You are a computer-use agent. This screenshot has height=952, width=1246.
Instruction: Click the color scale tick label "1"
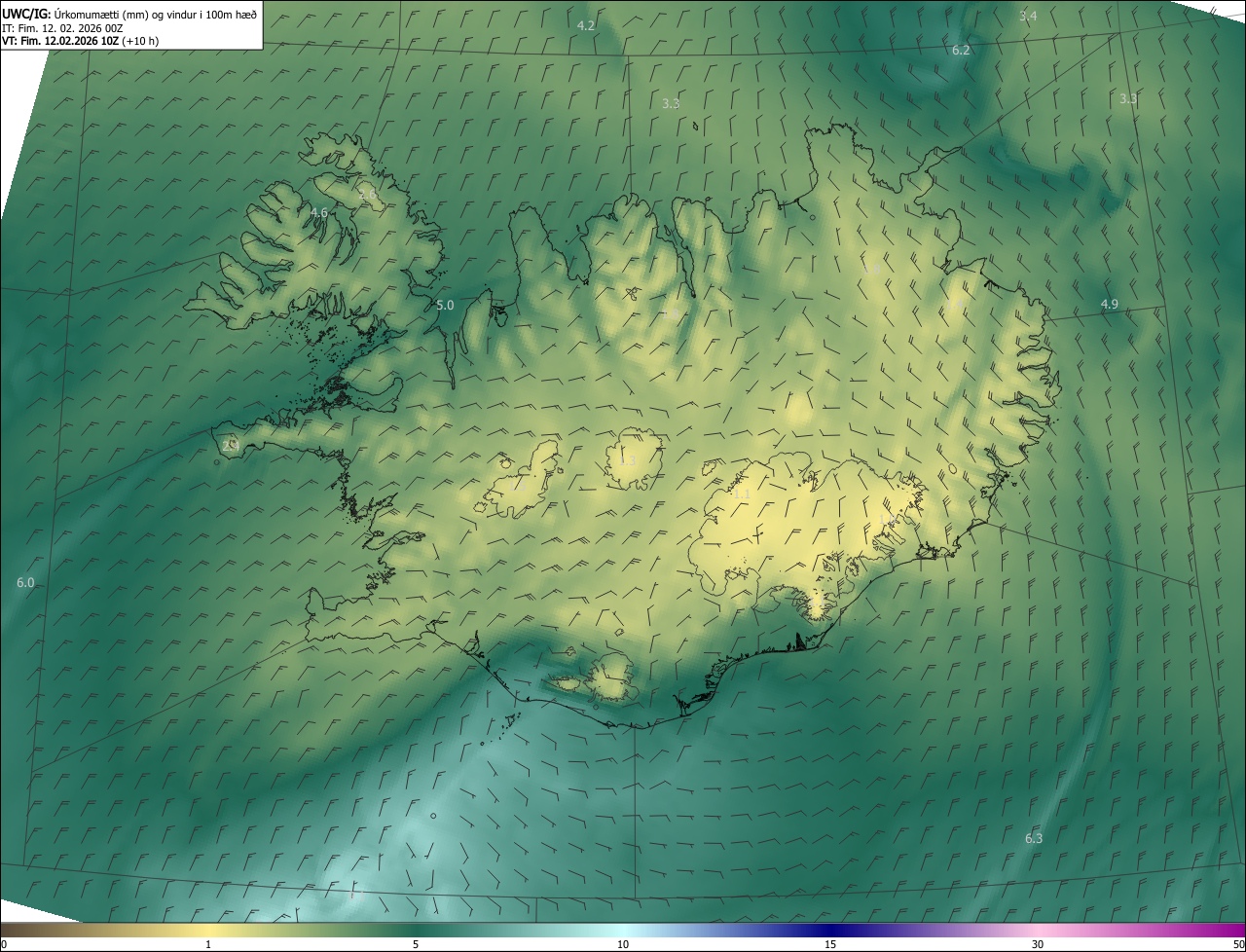(x=208, y=944)
